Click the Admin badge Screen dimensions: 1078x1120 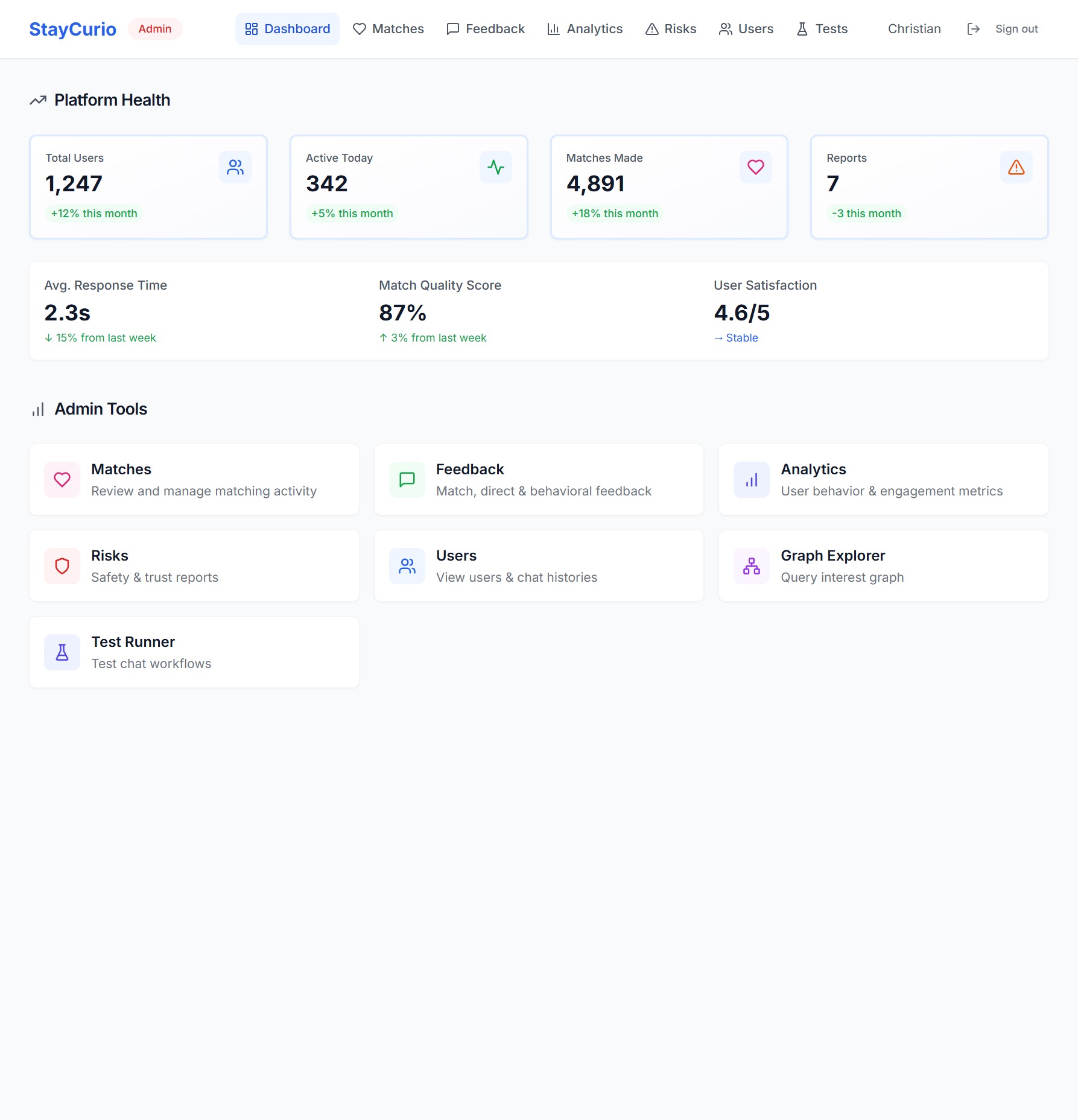tap(155, 29)
